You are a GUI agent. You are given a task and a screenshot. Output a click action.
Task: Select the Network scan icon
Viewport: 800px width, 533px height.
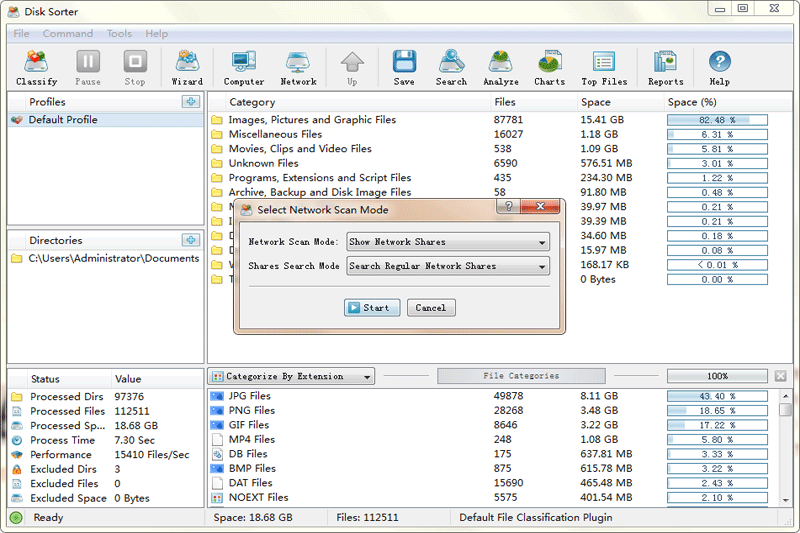pyautogui.click(x=298, y=67)
